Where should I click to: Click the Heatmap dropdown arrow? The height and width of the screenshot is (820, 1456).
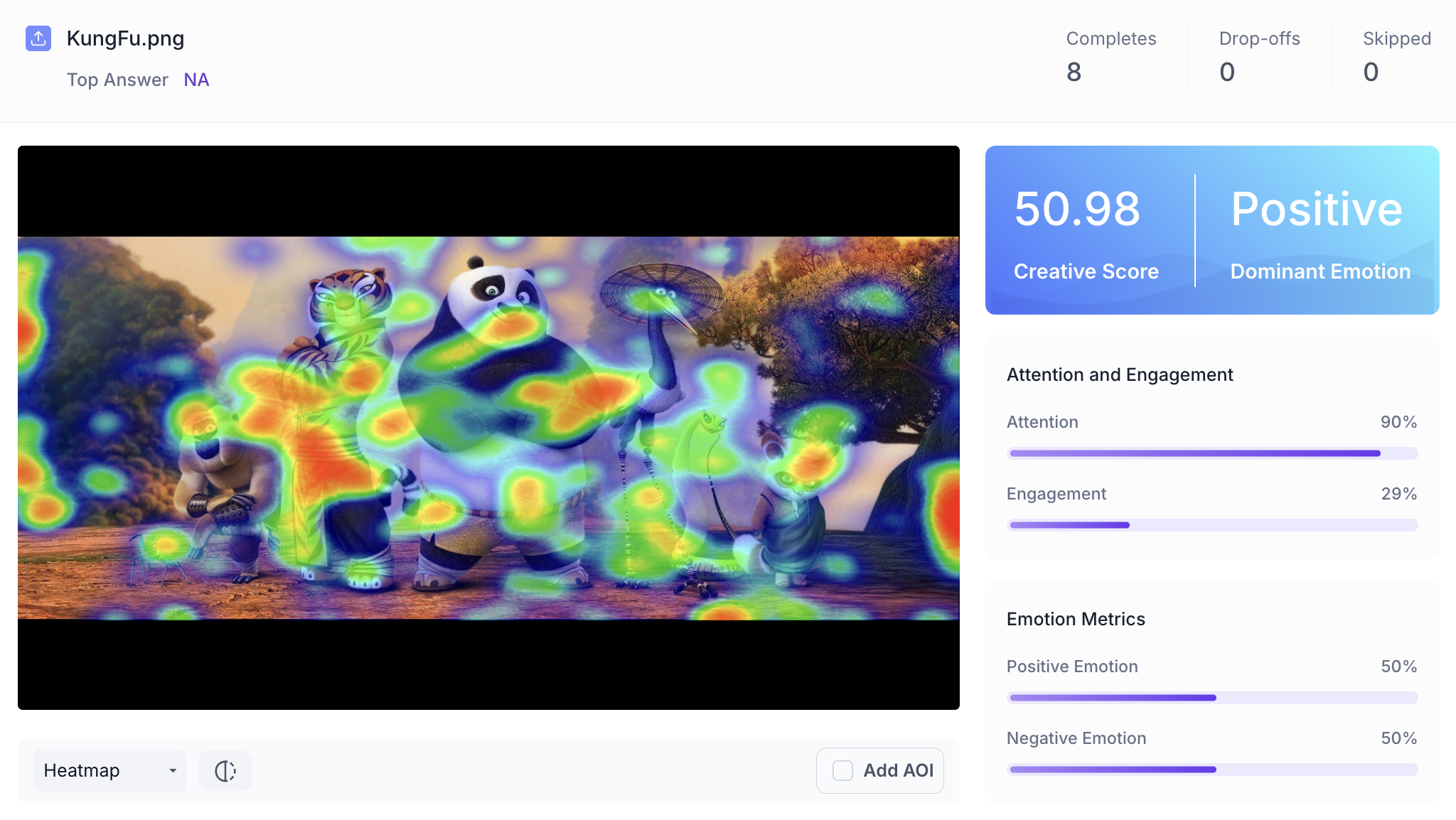click(173, 771)
